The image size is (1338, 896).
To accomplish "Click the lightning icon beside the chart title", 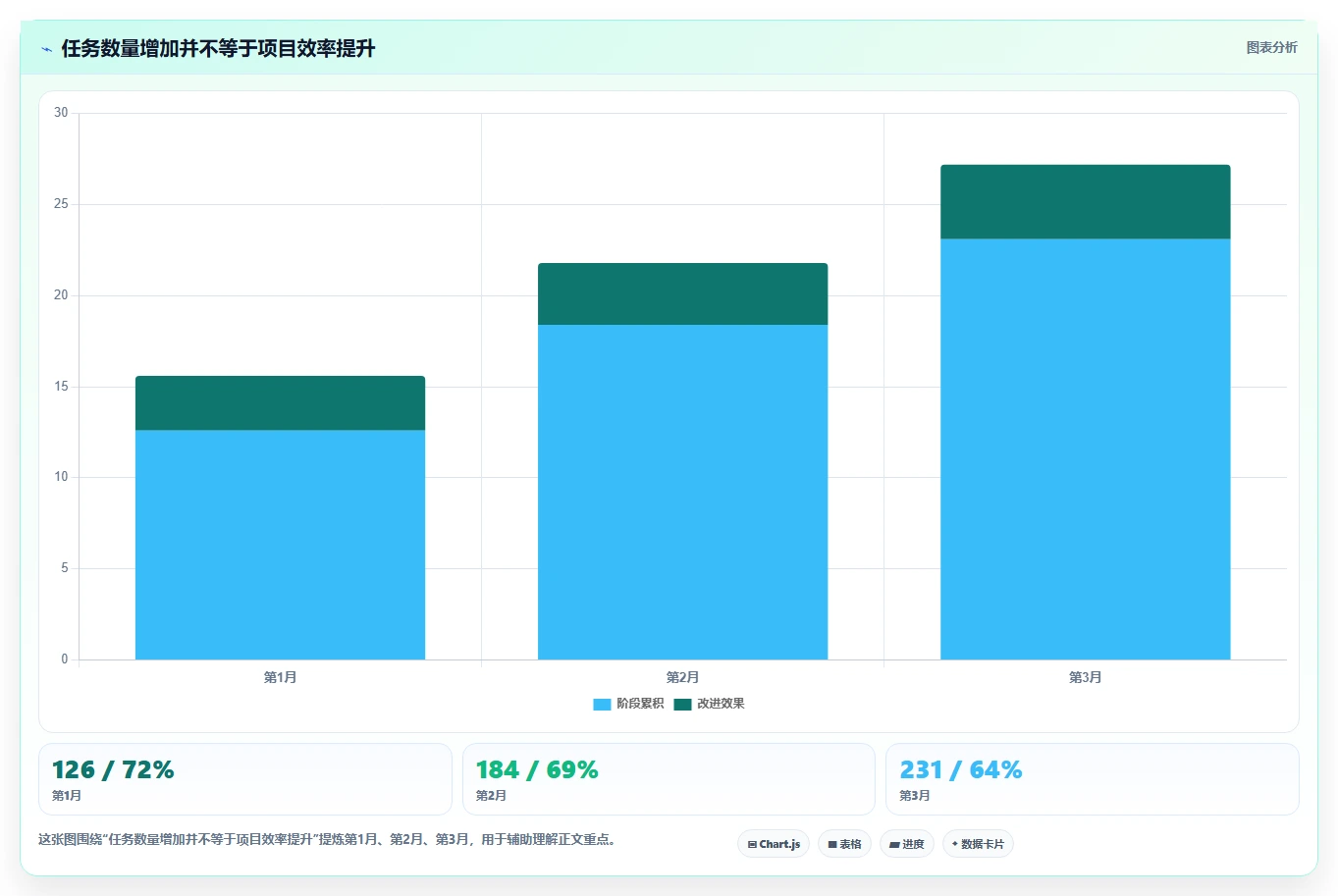I will [x=46, y=49].
